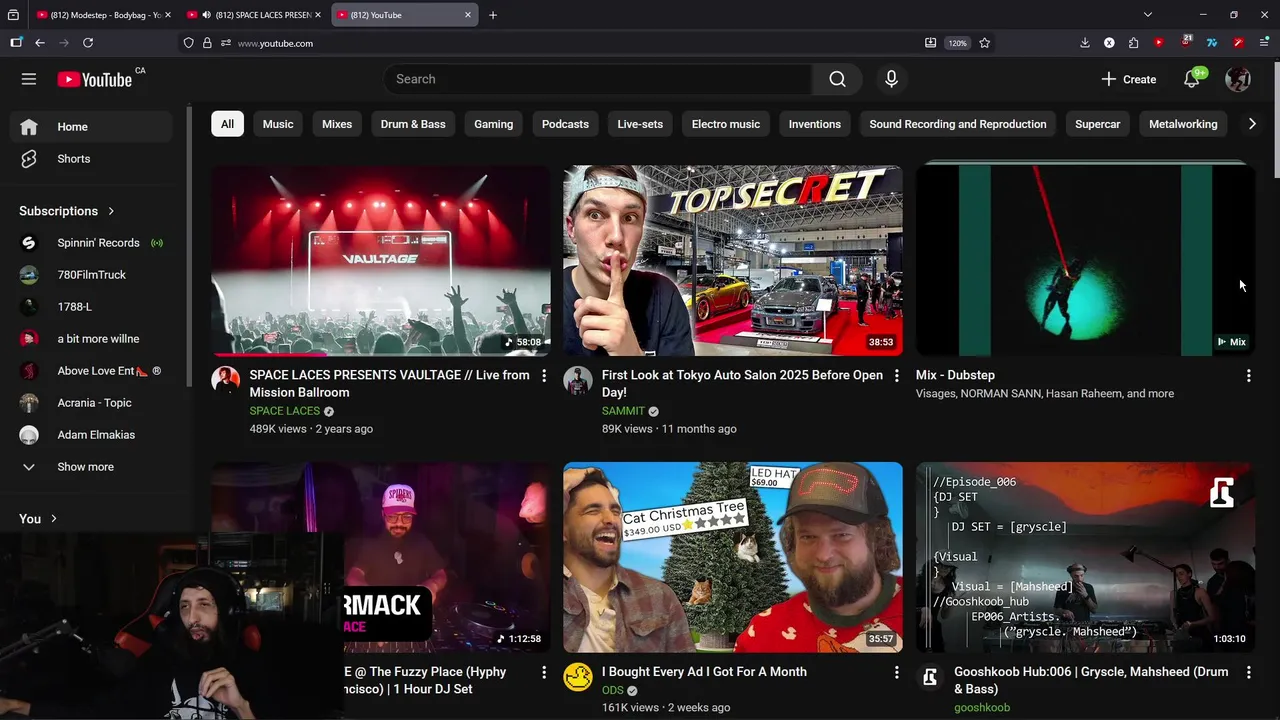The image size is (1280, 720).
Task: Click the Create button
Action: 1129,79
